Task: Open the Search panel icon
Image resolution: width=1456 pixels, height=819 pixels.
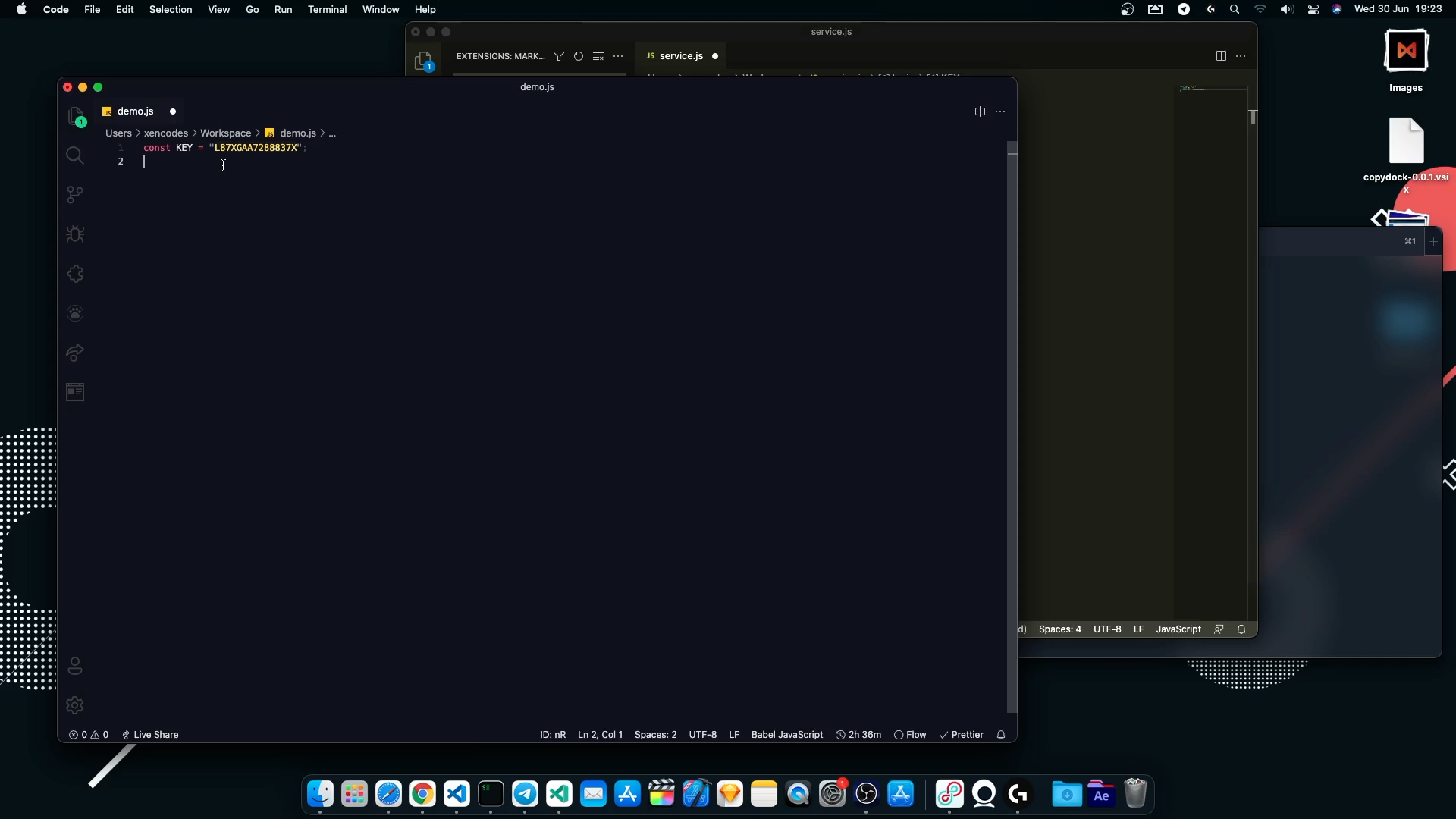Action: [x=75, y=155]
